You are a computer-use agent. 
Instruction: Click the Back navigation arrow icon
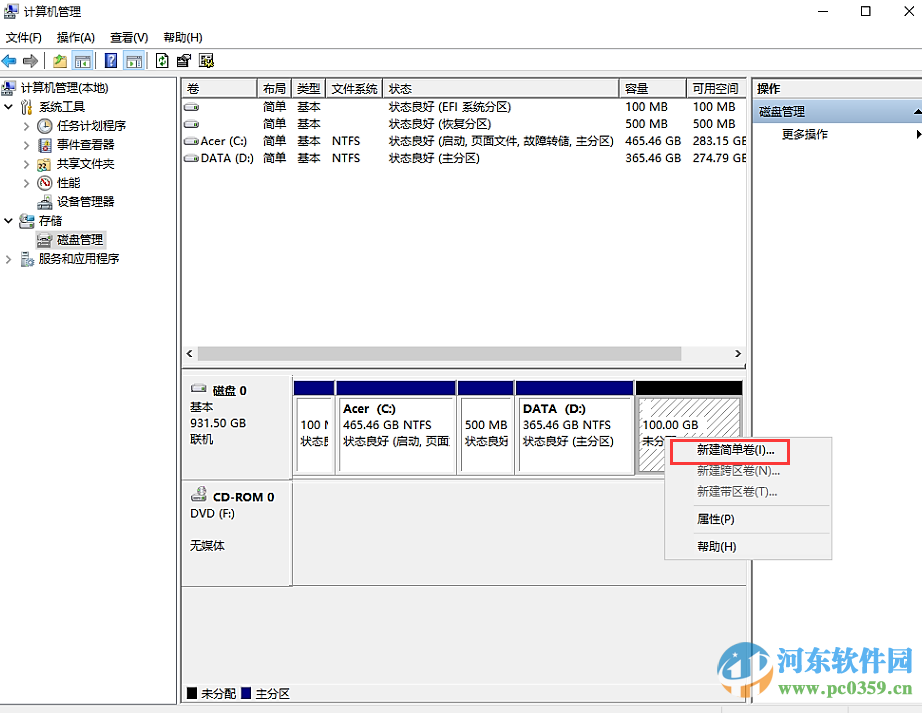[x=10, y=60]
